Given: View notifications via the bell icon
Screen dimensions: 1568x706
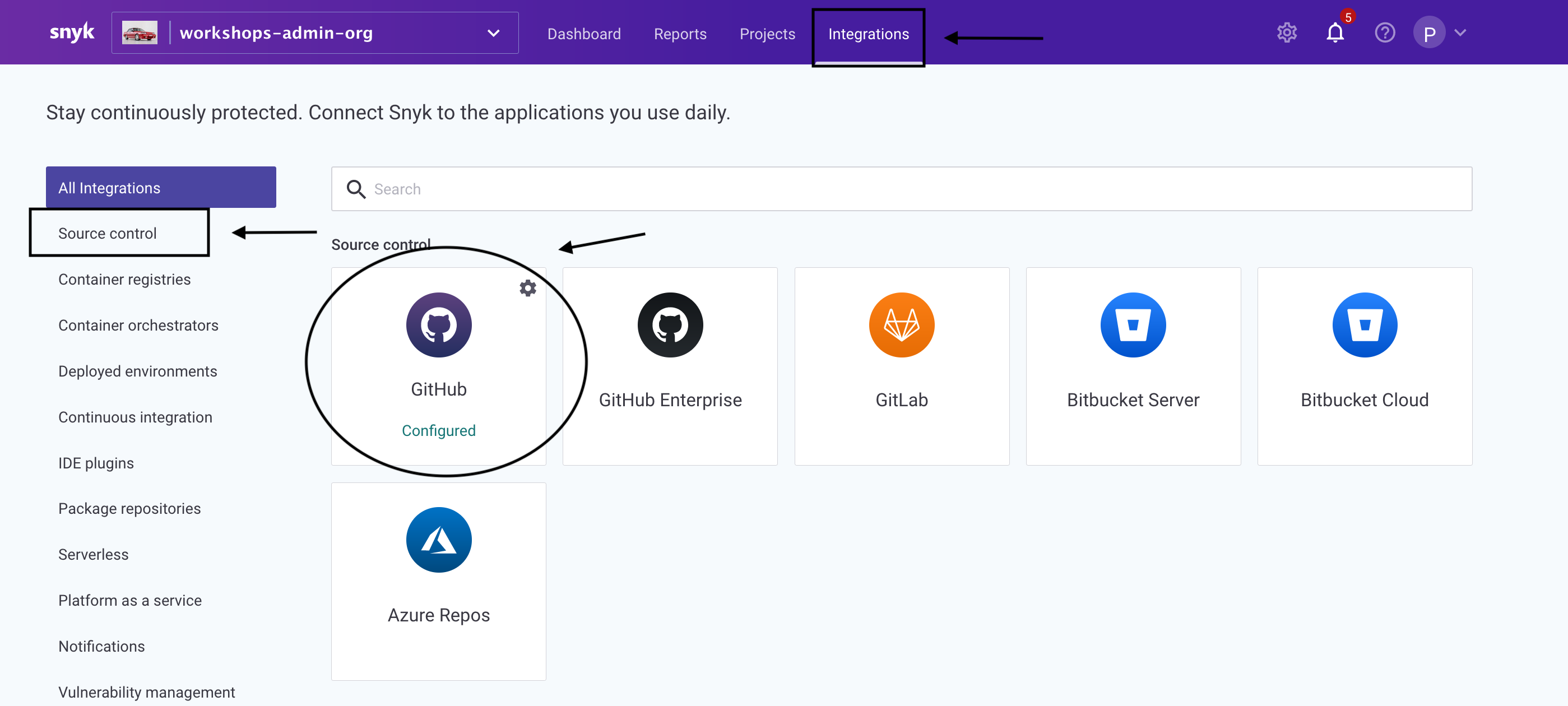Looking at the screenshot, I should pyautogui.click(x=1335, y=33).
